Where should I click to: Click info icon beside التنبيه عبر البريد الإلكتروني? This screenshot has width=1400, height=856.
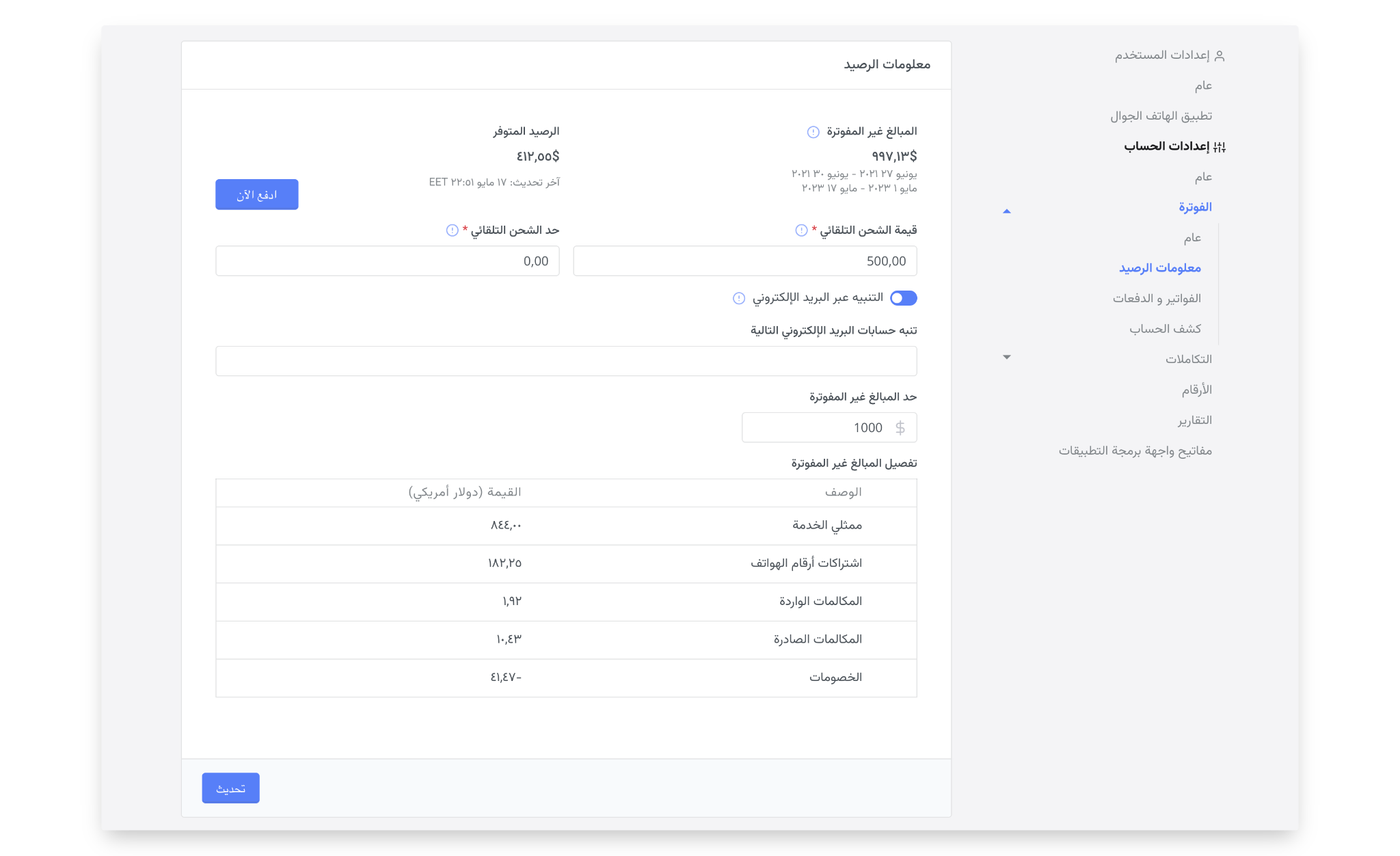[739, 298]
